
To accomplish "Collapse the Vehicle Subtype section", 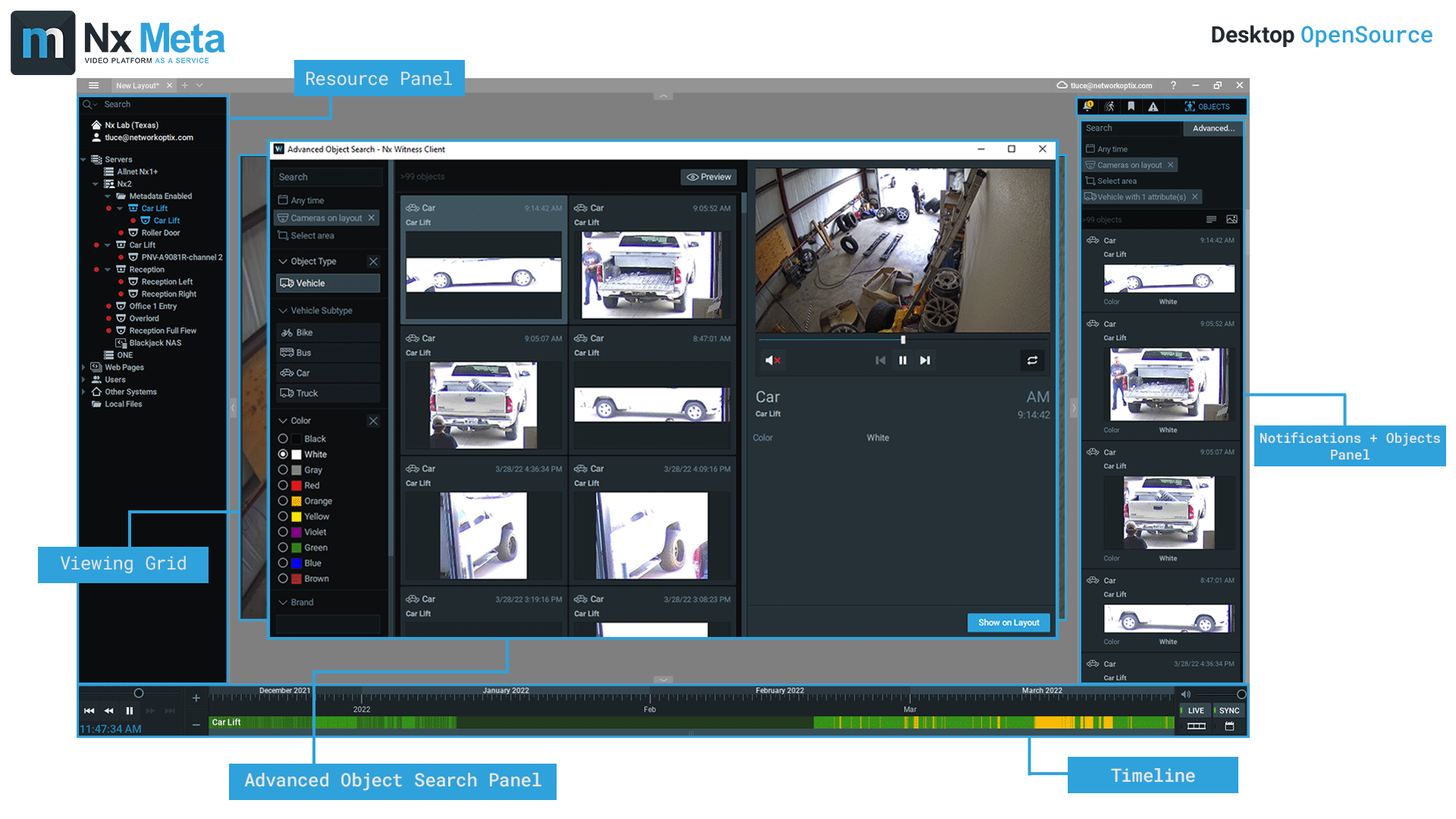I will point(283,311).
